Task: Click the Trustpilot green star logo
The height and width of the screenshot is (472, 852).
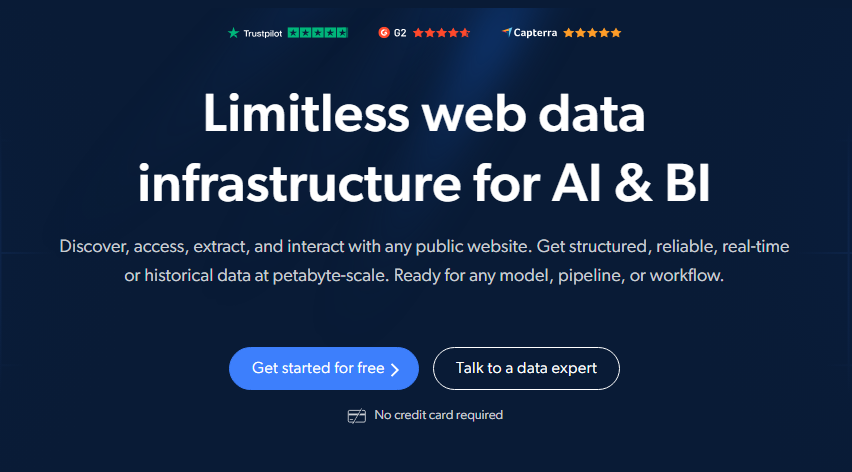Action: pyautogui.click(x=233, y=33)
